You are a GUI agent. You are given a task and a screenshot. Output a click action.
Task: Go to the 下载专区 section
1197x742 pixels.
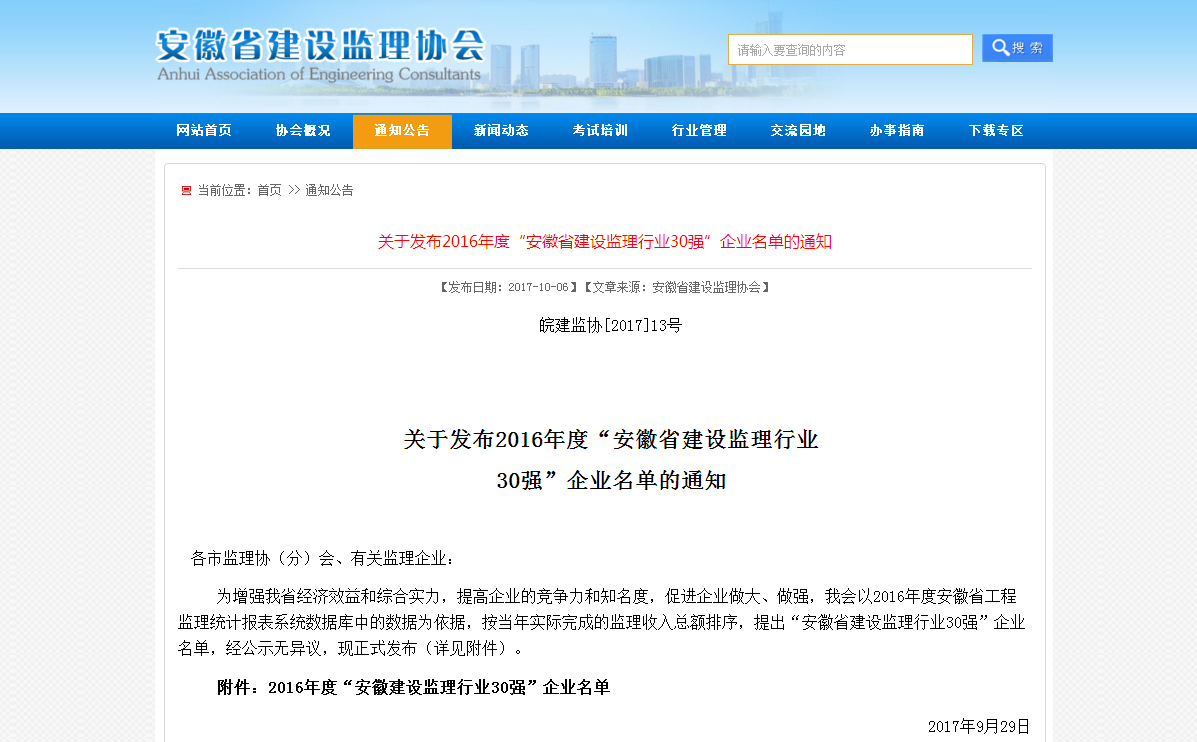point(996,131)
